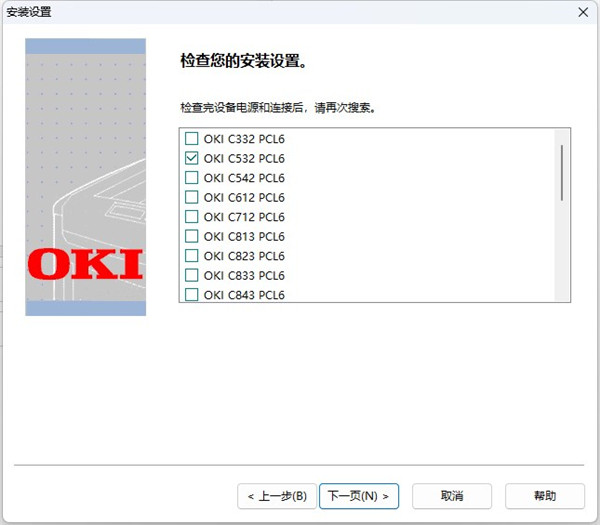Click the OKI C823 PCL6 label text

(x=244, y=256)
